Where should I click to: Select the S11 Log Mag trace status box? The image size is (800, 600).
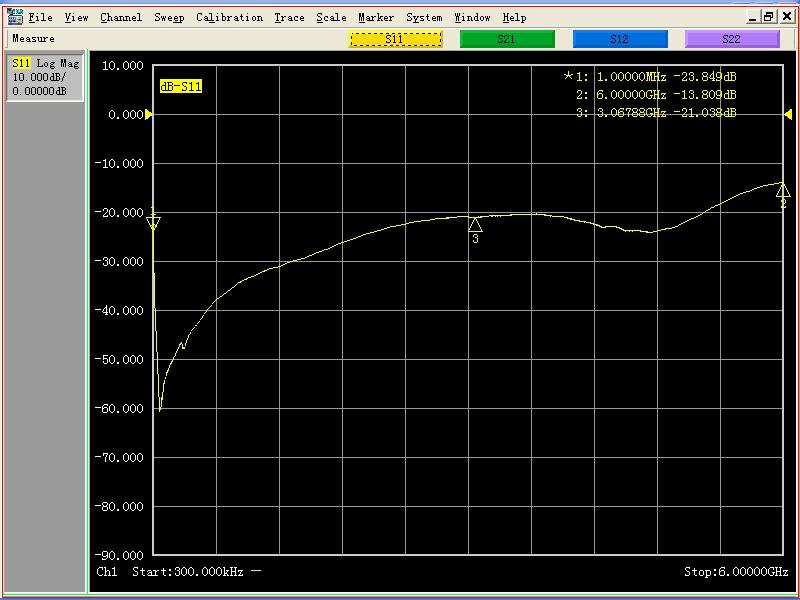[x=45, y=77]
